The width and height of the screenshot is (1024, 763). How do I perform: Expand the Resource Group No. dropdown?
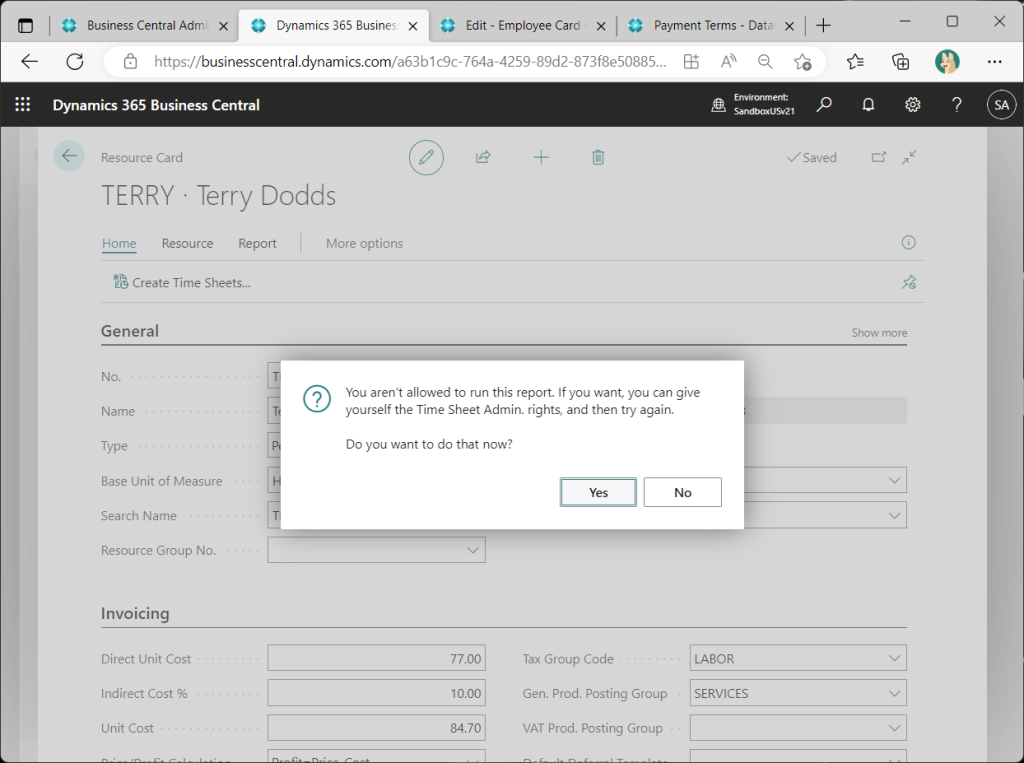(473, 550)
